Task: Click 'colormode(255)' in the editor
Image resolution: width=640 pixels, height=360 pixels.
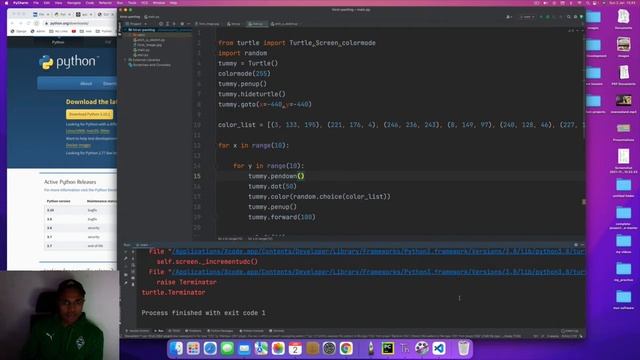Action: tap(244, 73)
